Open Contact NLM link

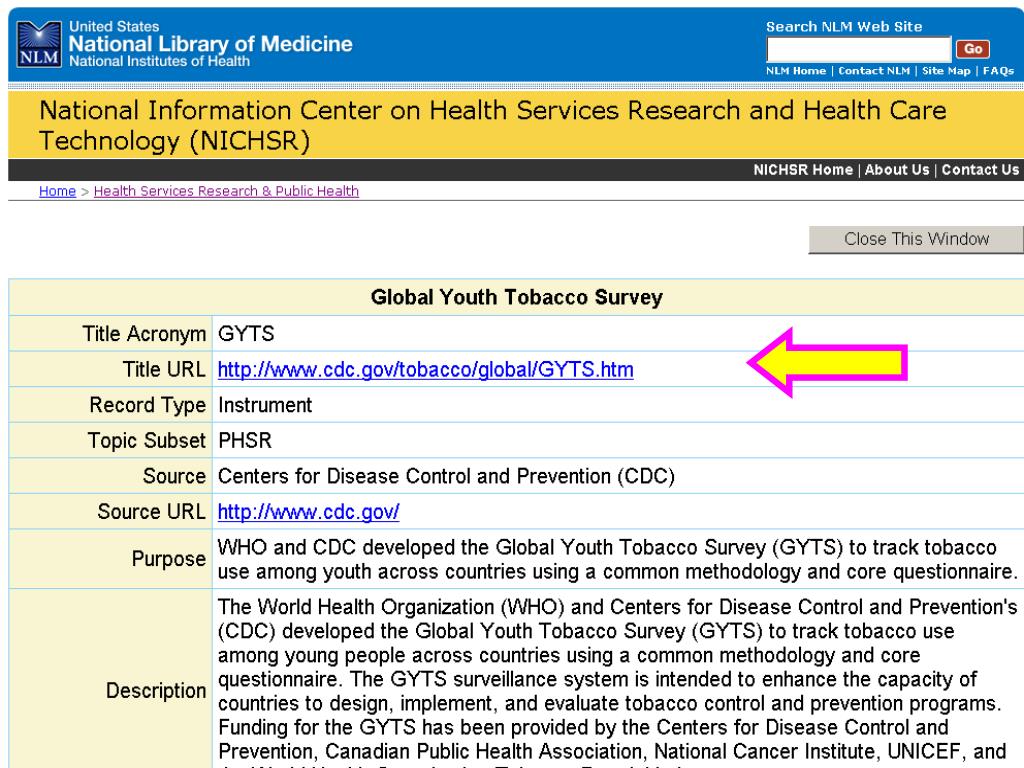pyautogui.click(x=874, y=71)
